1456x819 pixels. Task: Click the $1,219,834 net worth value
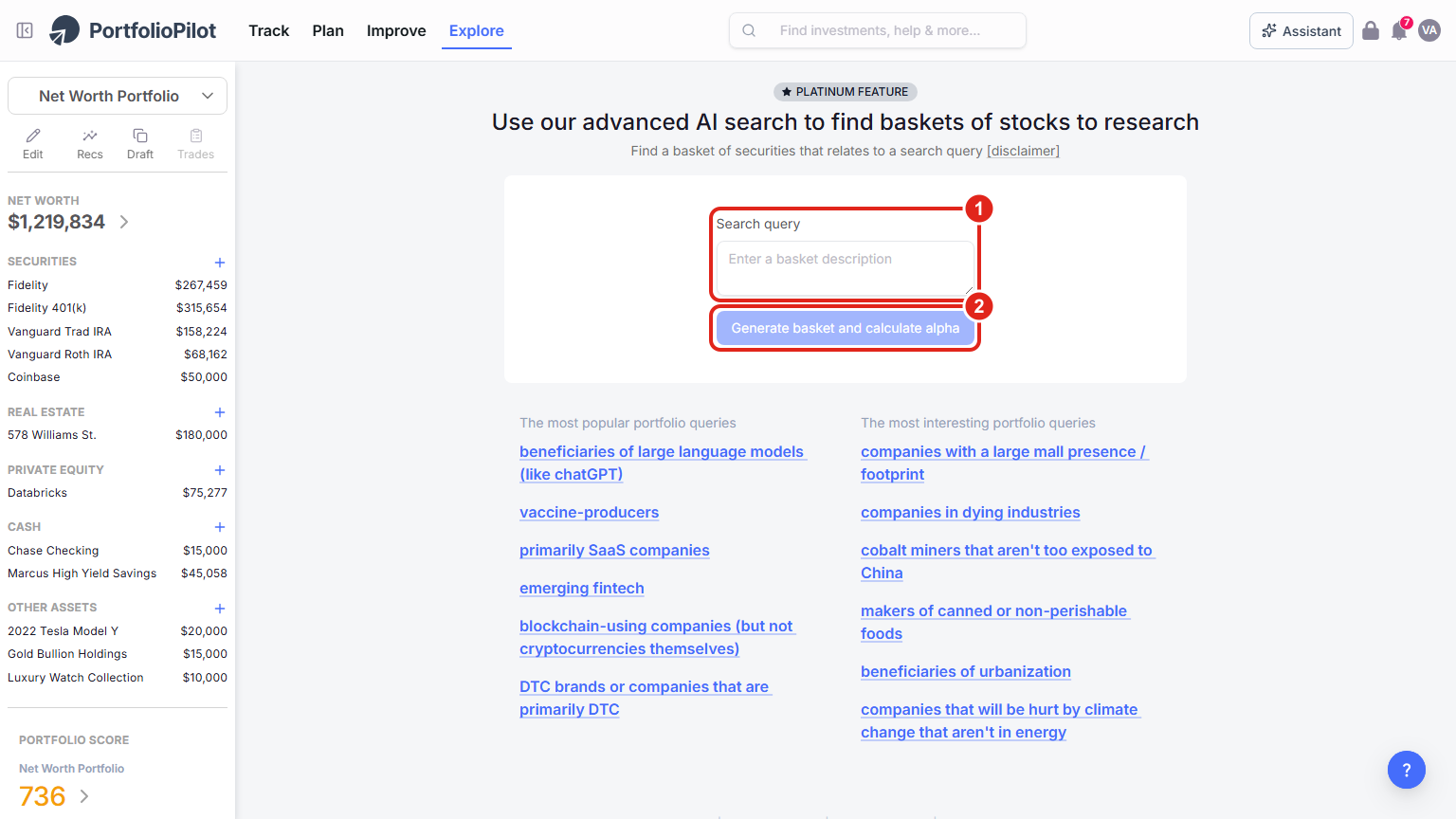pos(57,222)
